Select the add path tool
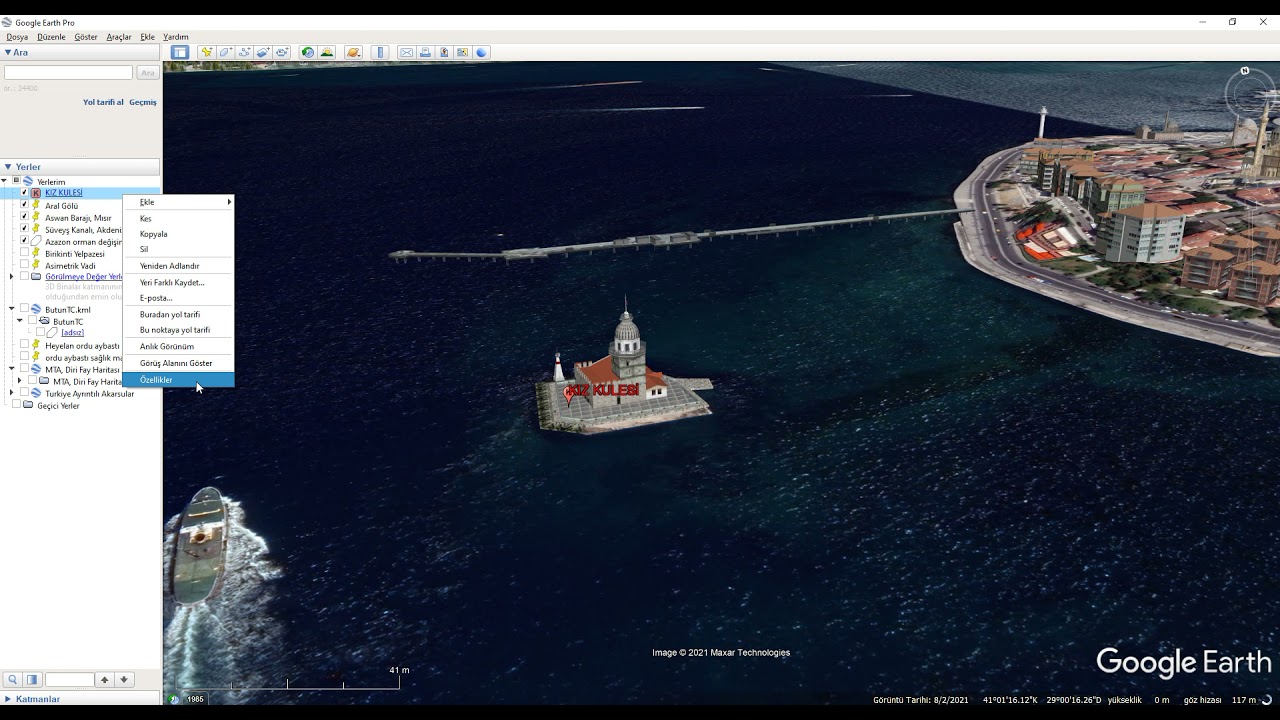1280x720 pixels. pos(245,52)
